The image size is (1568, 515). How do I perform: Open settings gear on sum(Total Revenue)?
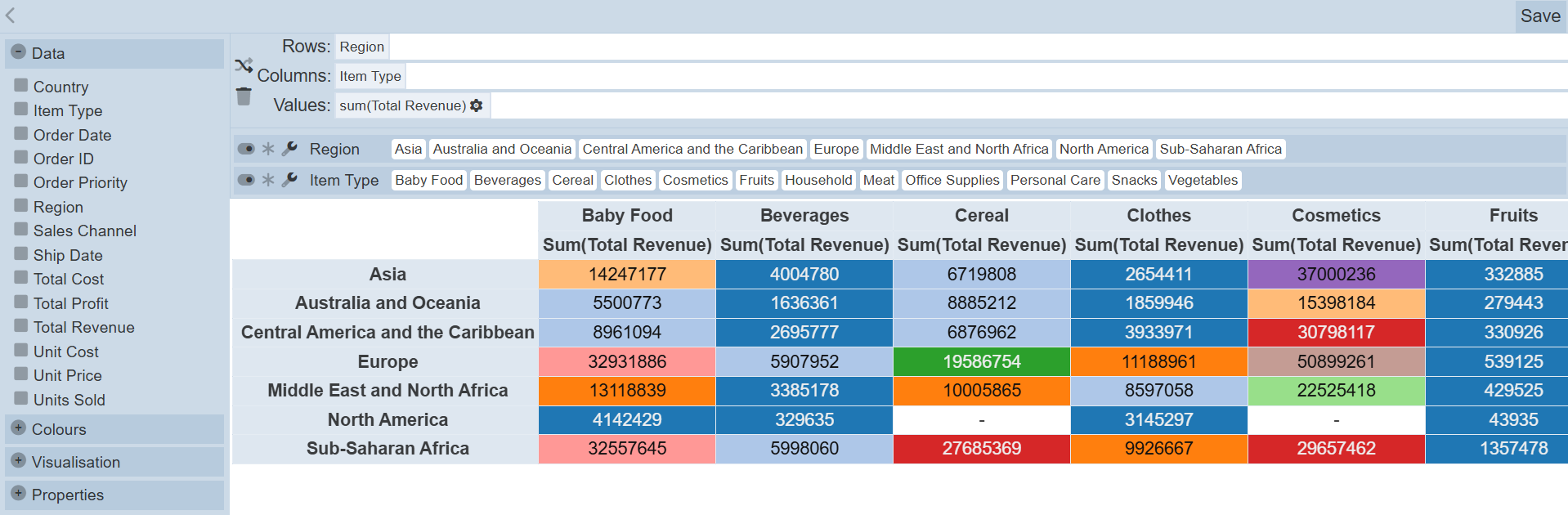point(477,105)
